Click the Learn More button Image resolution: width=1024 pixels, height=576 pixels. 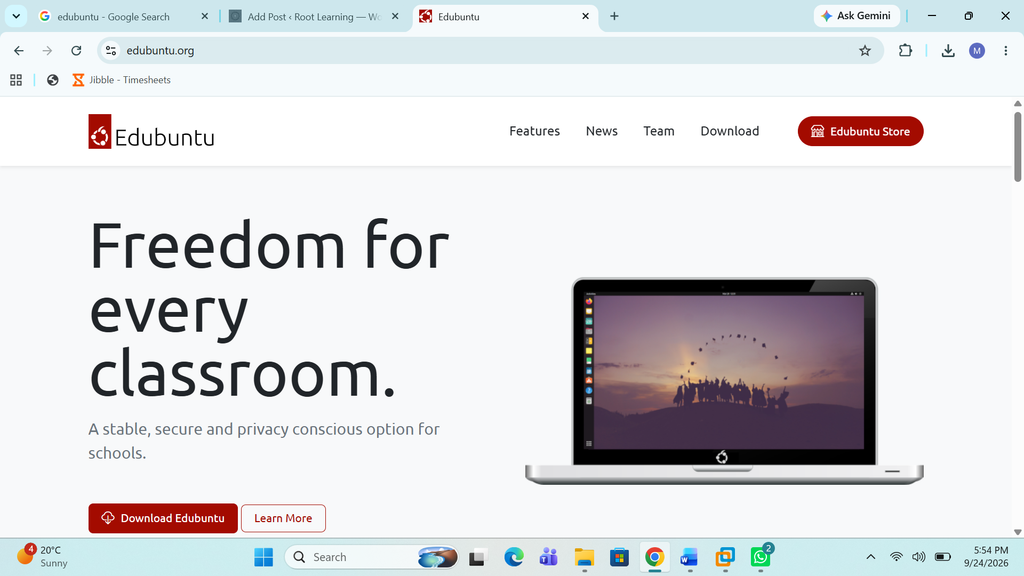[283, 519]
